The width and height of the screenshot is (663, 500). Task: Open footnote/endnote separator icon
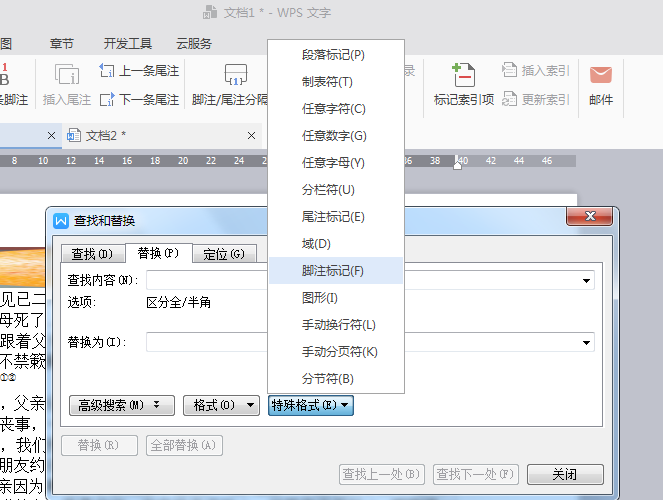pos(236,75)
